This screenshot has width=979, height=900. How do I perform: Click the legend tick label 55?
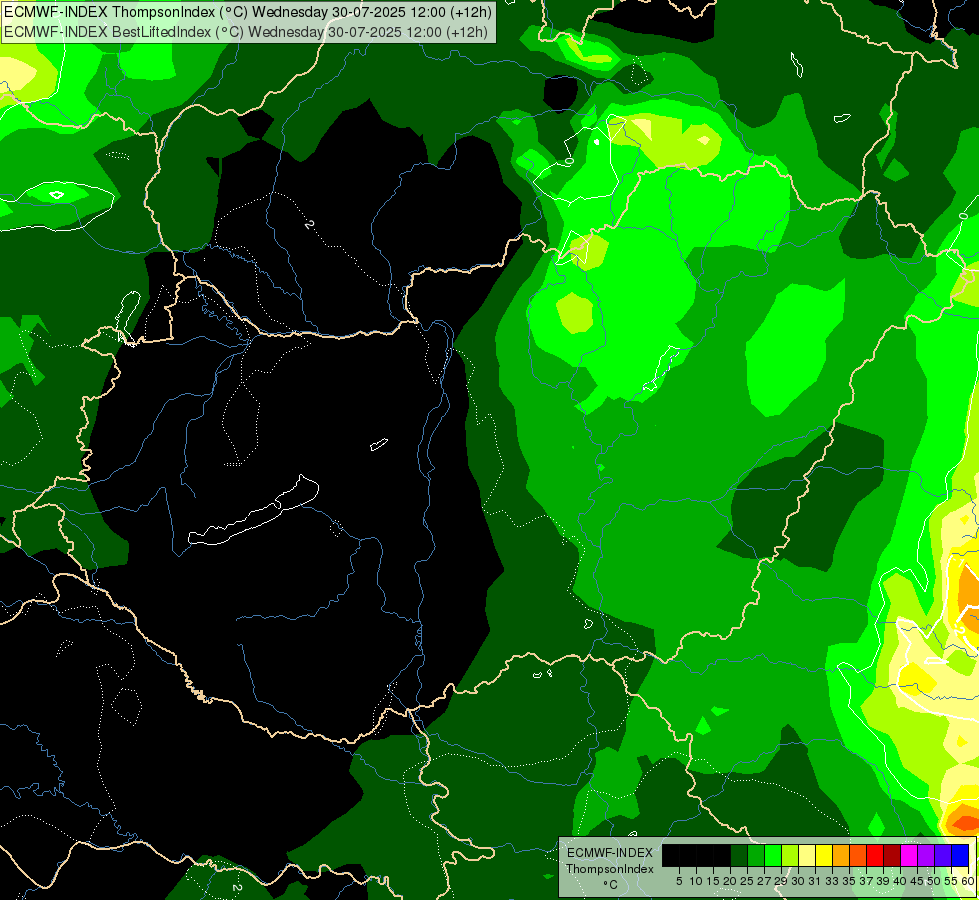point(952,881)
